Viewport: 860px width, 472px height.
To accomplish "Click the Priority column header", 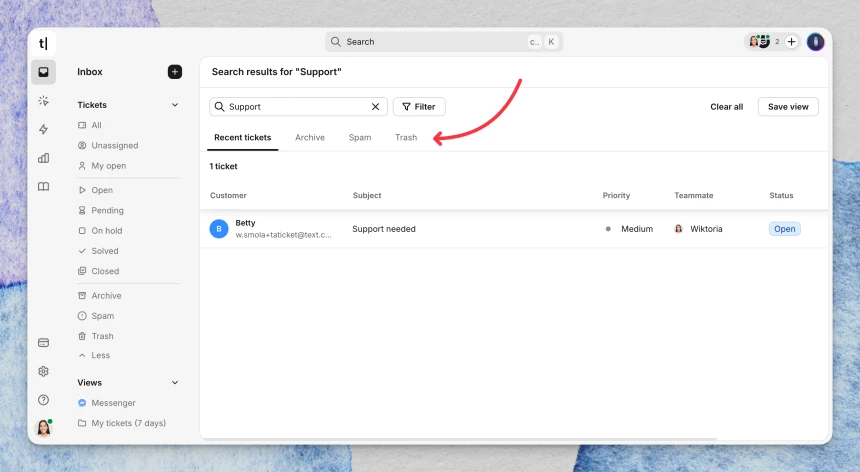I will tap(616, 196).
